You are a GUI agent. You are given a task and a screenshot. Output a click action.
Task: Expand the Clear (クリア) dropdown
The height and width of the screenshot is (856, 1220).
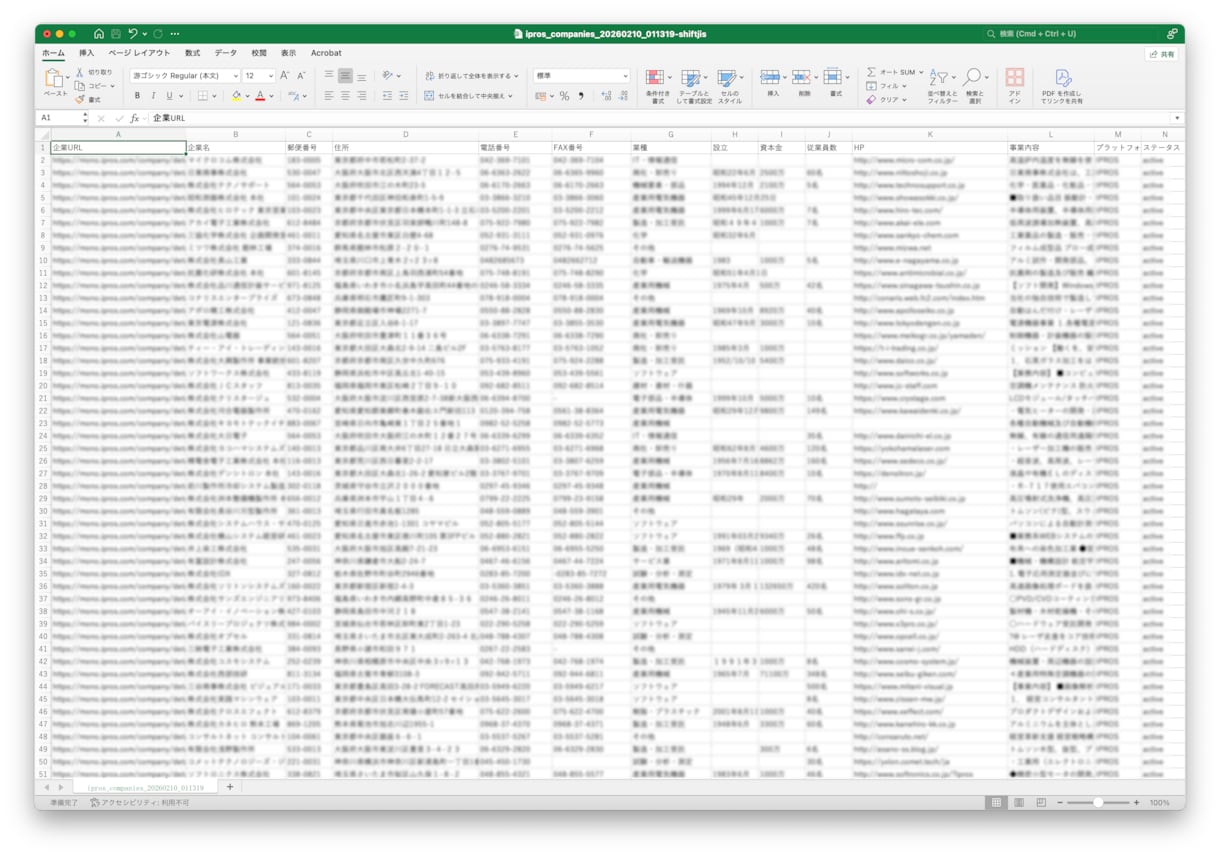tap(903, 99)
